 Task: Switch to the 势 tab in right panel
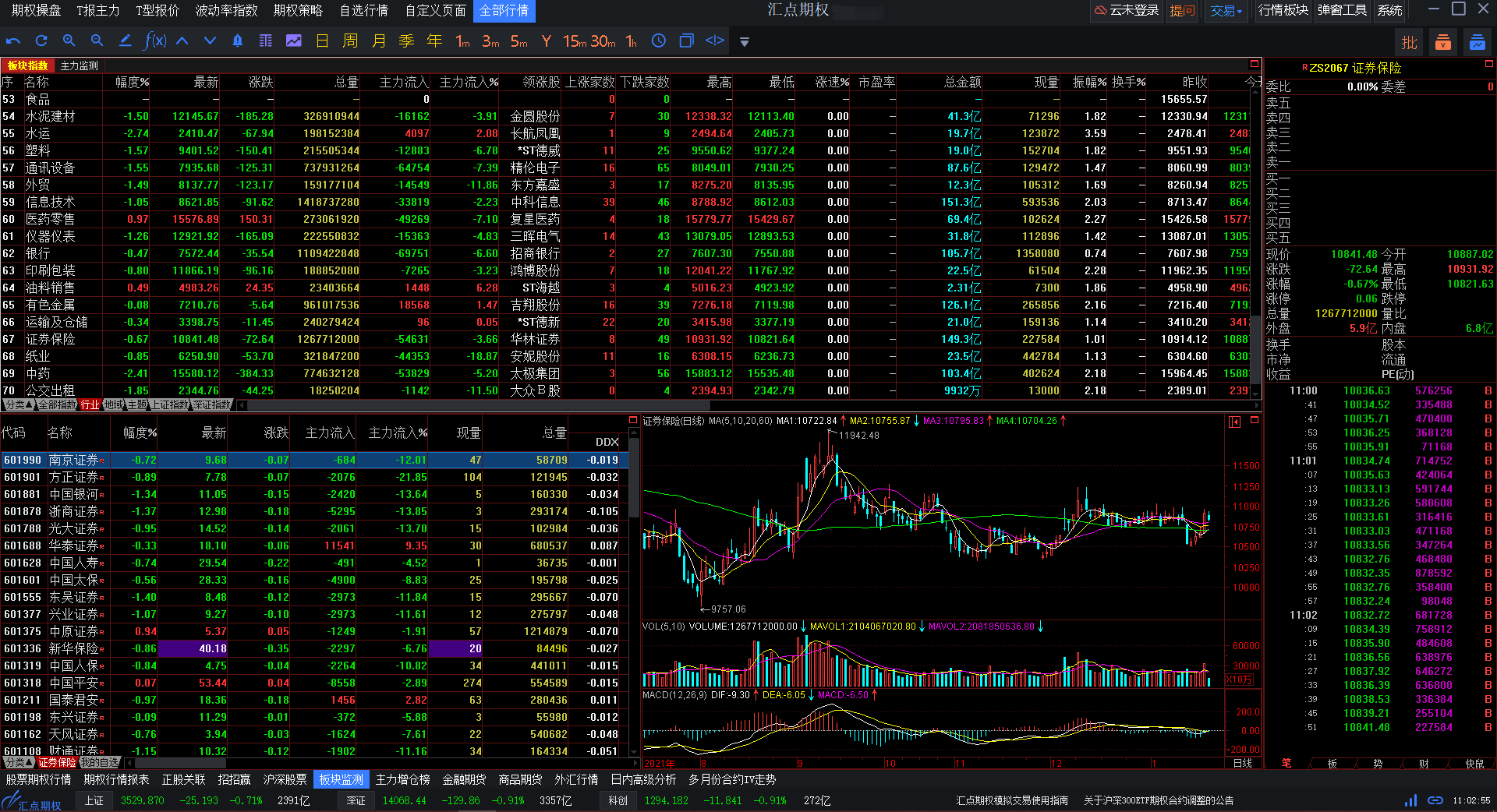point(1378,764)
